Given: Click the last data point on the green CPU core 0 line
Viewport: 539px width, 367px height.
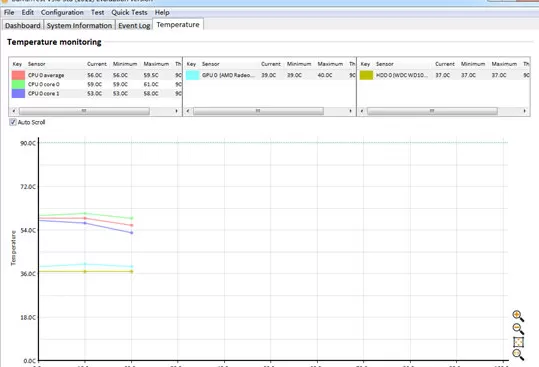Looking at the screenshot, I should (132, 218).
